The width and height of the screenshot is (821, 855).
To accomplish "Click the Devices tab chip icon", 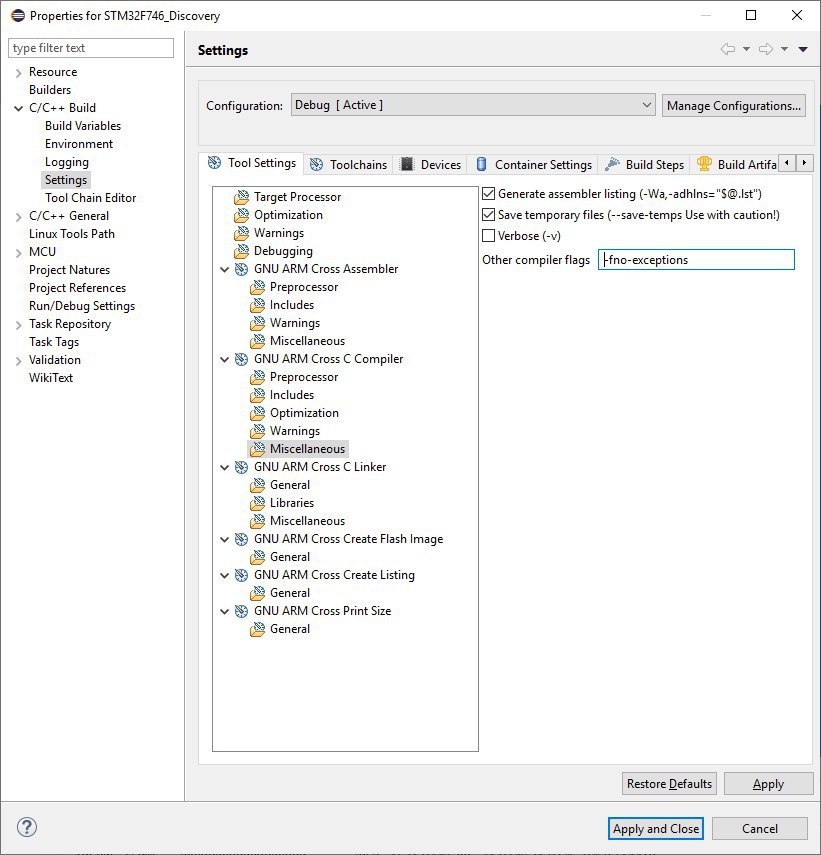I will (x=407, y=164).
